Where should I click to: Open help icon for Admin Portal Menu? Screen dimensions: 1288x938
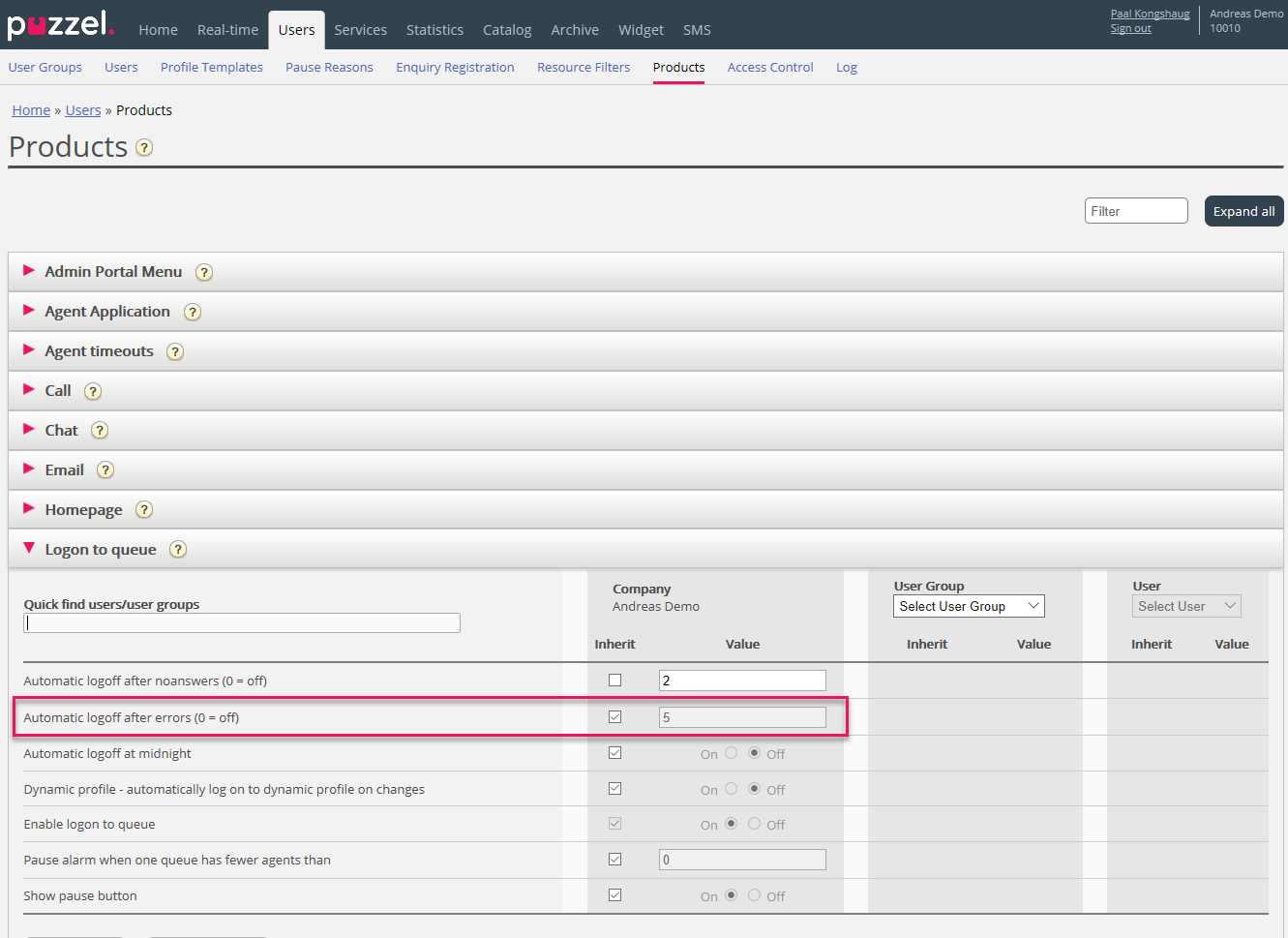[204, 272]
